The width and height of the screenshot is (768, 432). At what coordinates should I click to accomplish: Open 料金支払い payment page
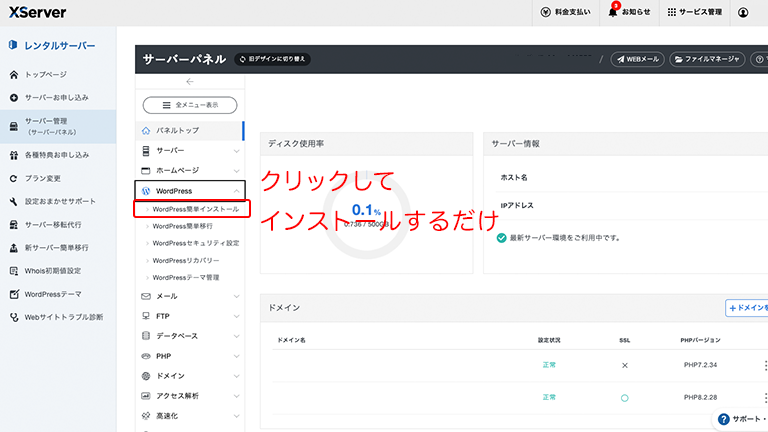point(566,12)
